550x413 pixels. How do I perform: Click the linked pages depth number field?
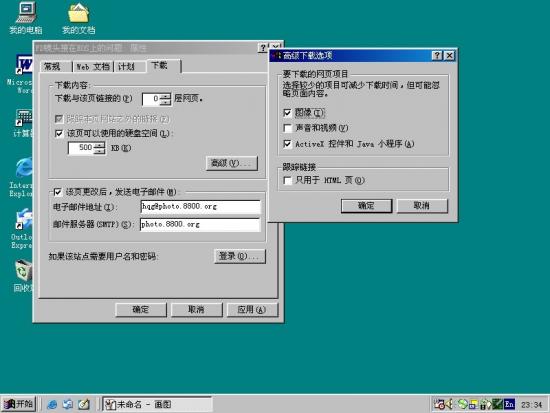(x=151, y=99)
